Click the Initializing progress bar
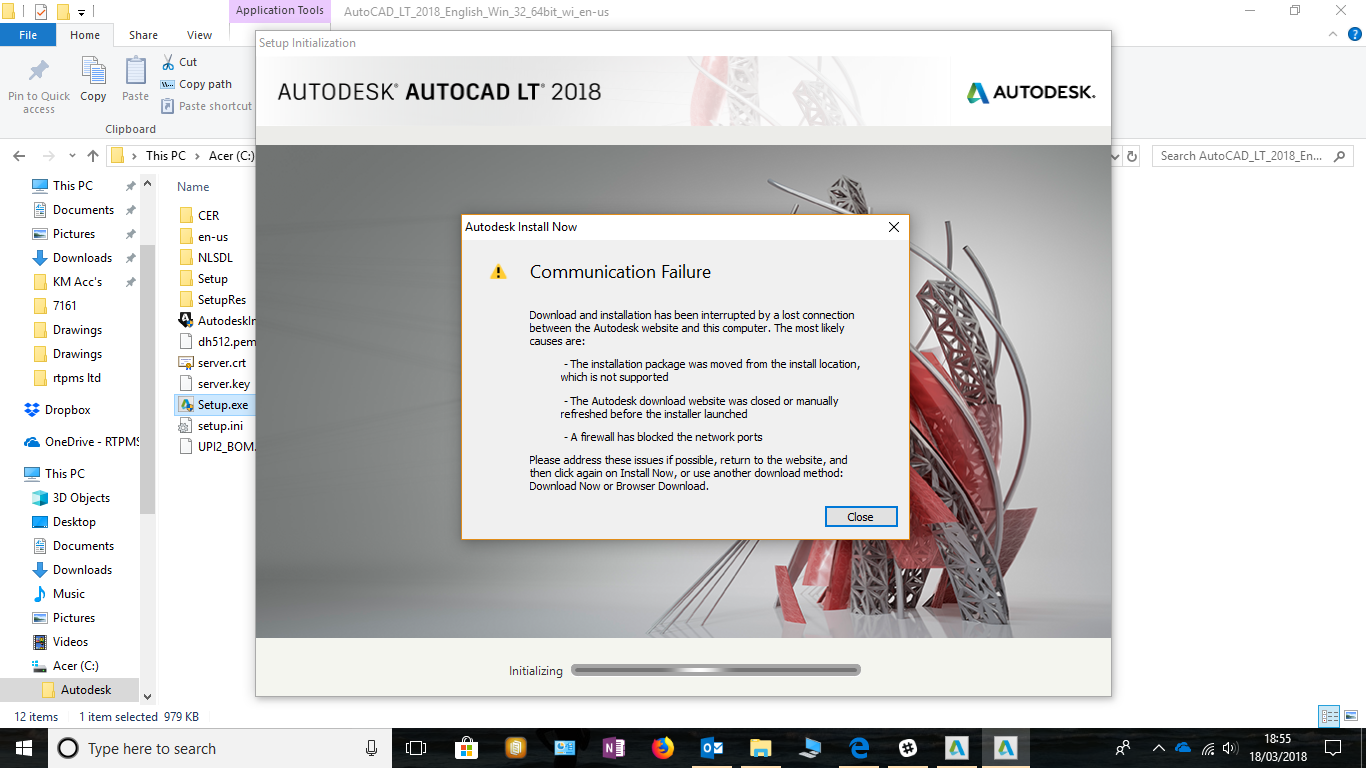 click(715, 670)
